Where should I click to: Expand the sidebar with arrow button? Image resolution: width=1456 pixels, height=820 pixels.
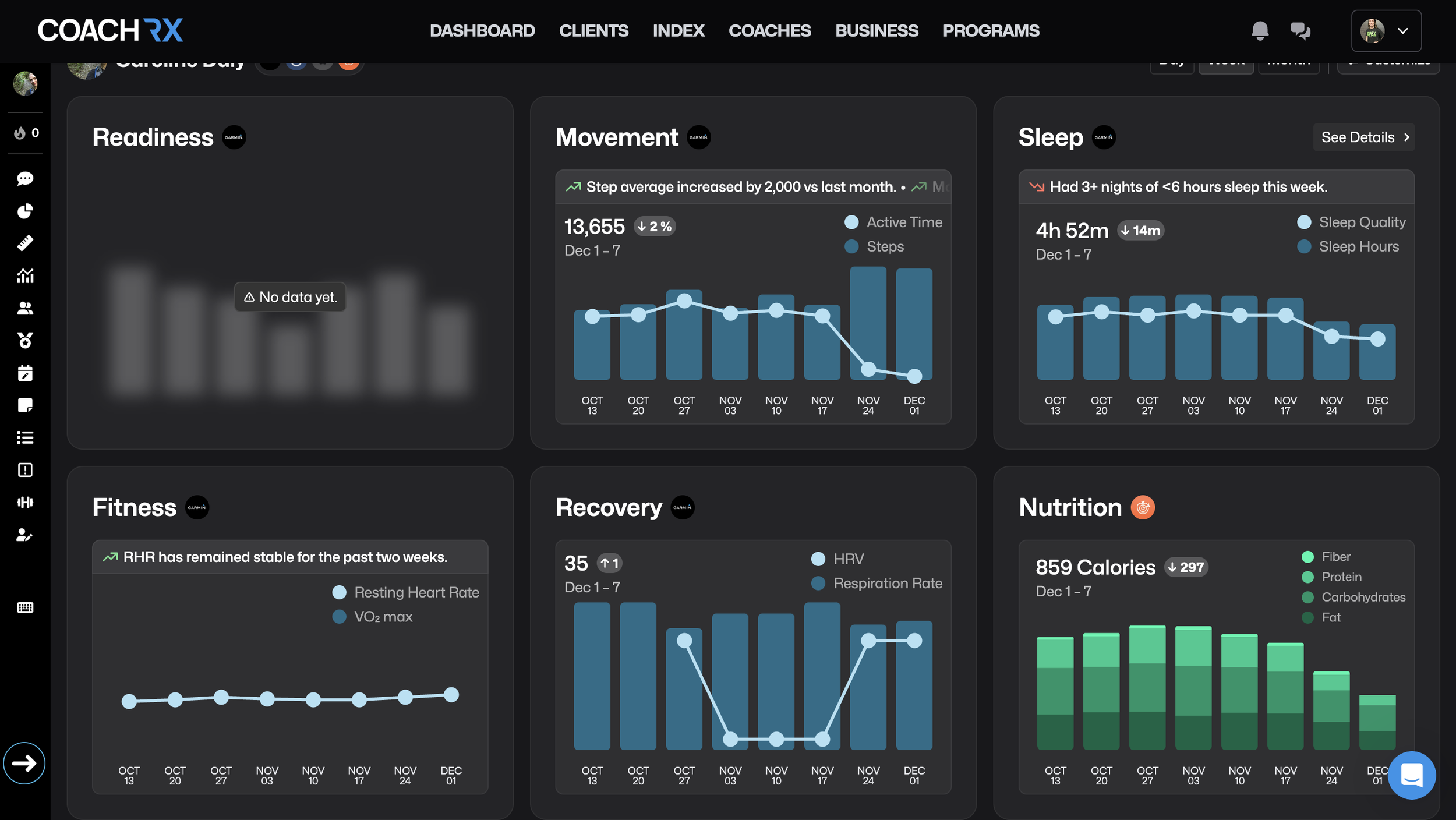click(x=24, y=763)
